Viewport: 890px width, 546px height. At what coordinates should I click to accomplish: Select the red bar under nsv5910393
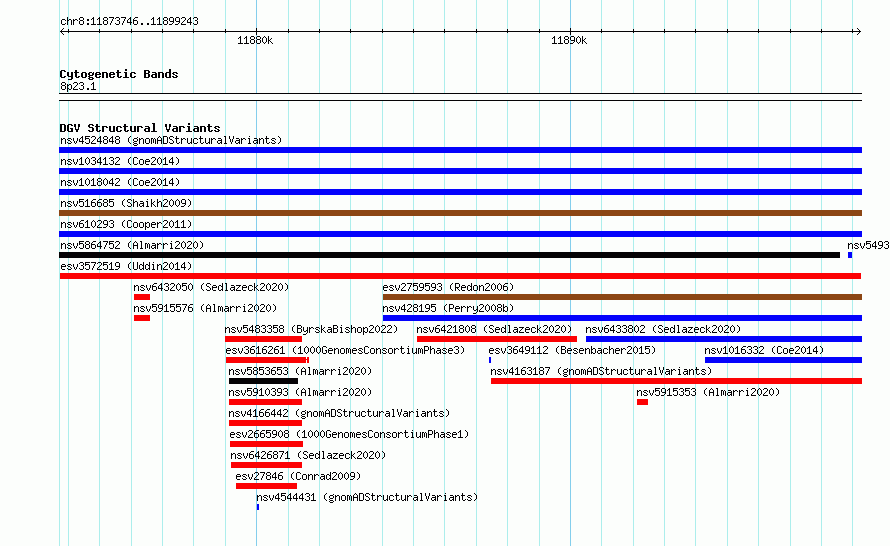click(x=265, y=402)
